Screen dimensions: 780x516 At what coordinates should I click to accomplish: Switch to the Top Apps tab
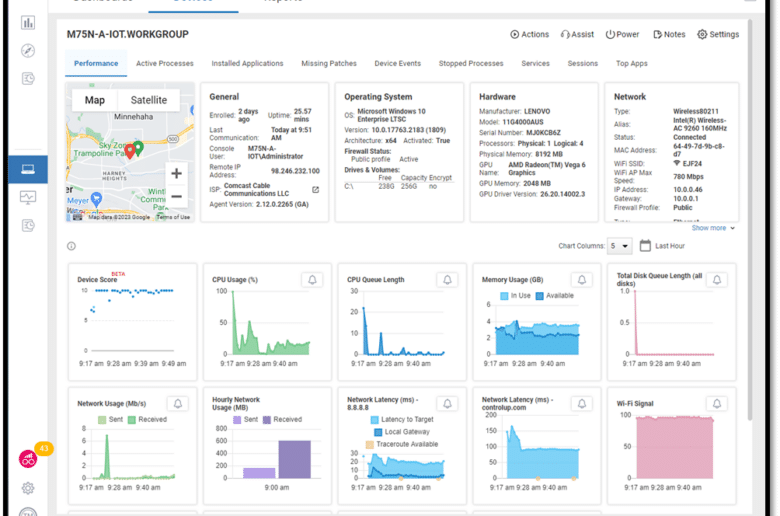[x=632, y=64]
